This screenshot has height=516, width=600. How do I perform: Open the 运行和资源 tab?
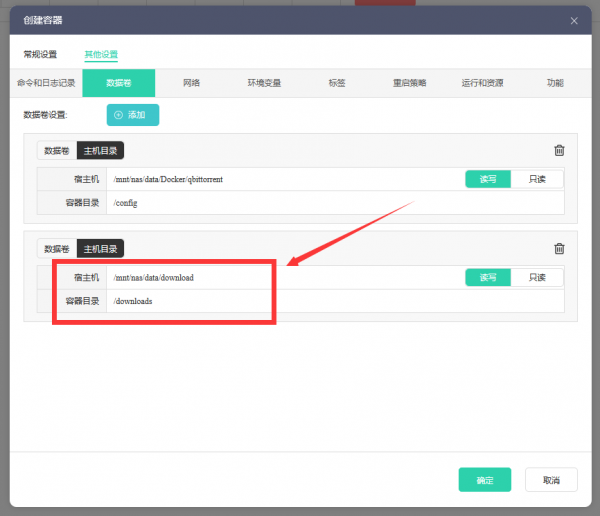(482, 83)
